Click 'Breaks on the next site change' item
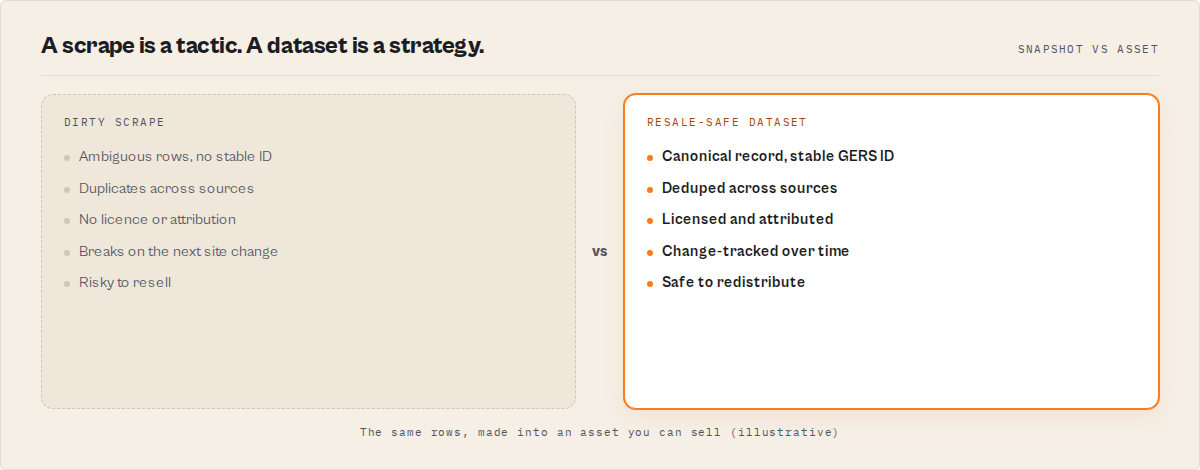 click(x=179, y=251)
